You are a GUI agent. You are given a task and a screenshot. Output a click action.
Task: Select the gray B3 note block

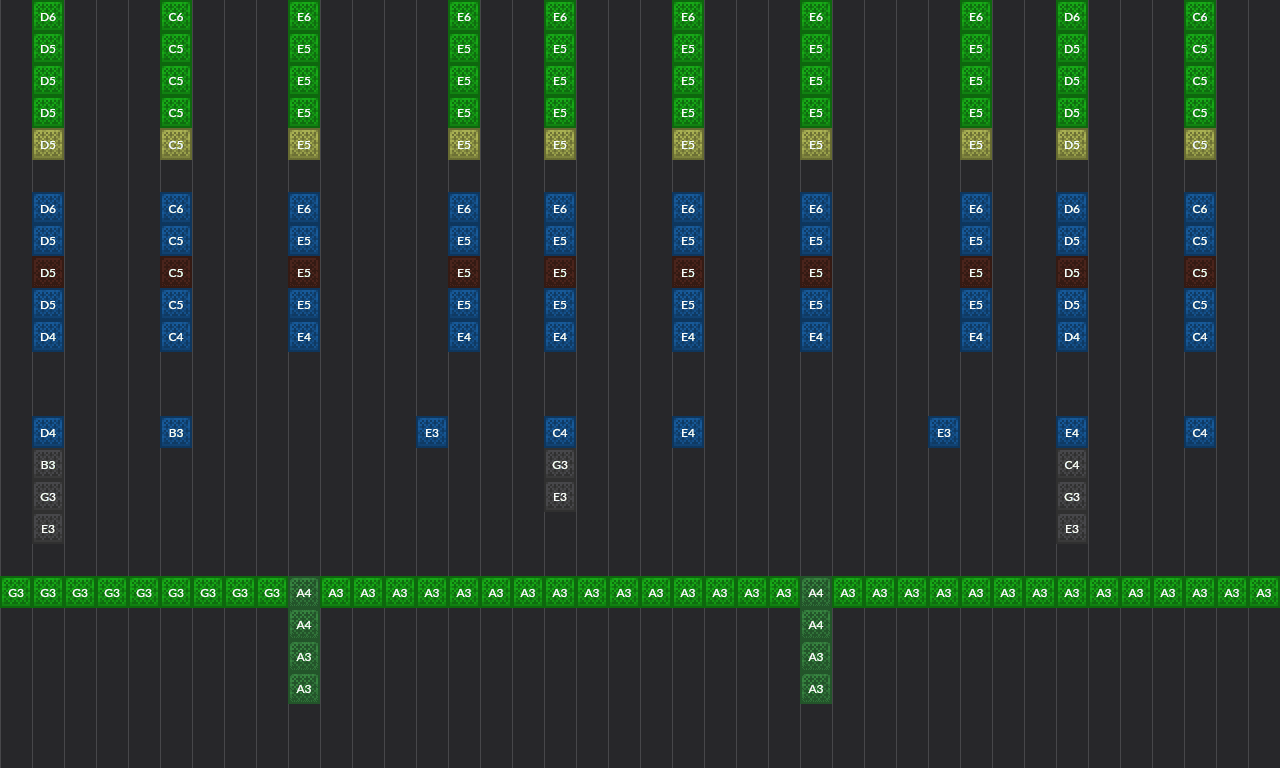pos(48,465)
